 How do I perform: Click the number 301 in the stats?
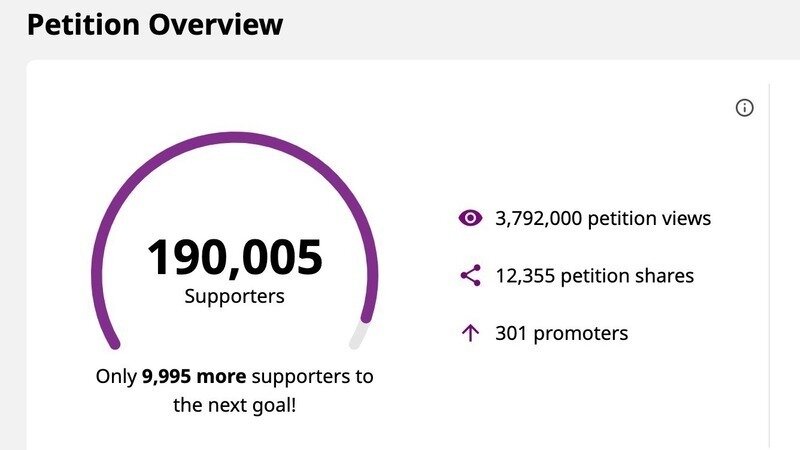[510, 333]
